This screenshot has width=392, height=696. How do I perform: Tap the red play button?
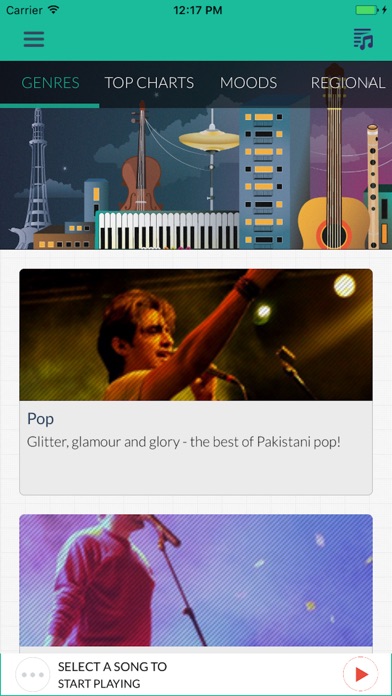(x=361, y=674)
